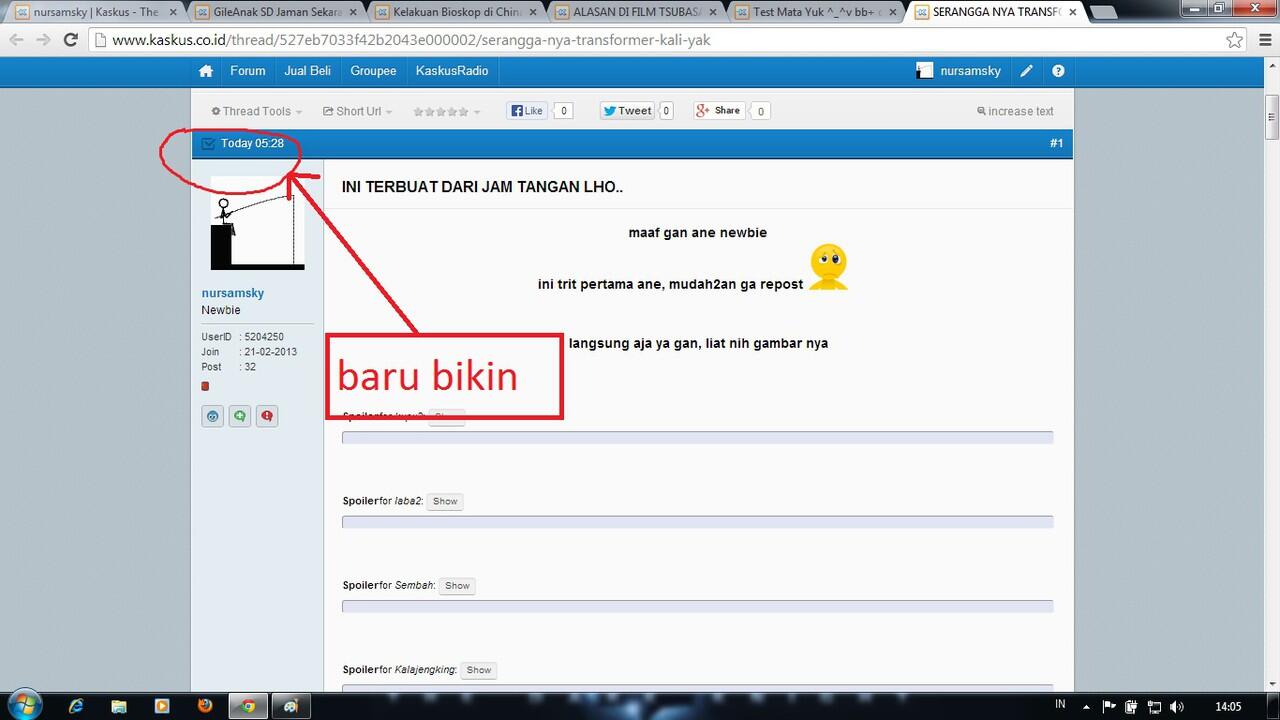Open the Jual Beli menu item
This screenshot has width=1280, height=720.
pyautogui.click(x=308, y=71)
